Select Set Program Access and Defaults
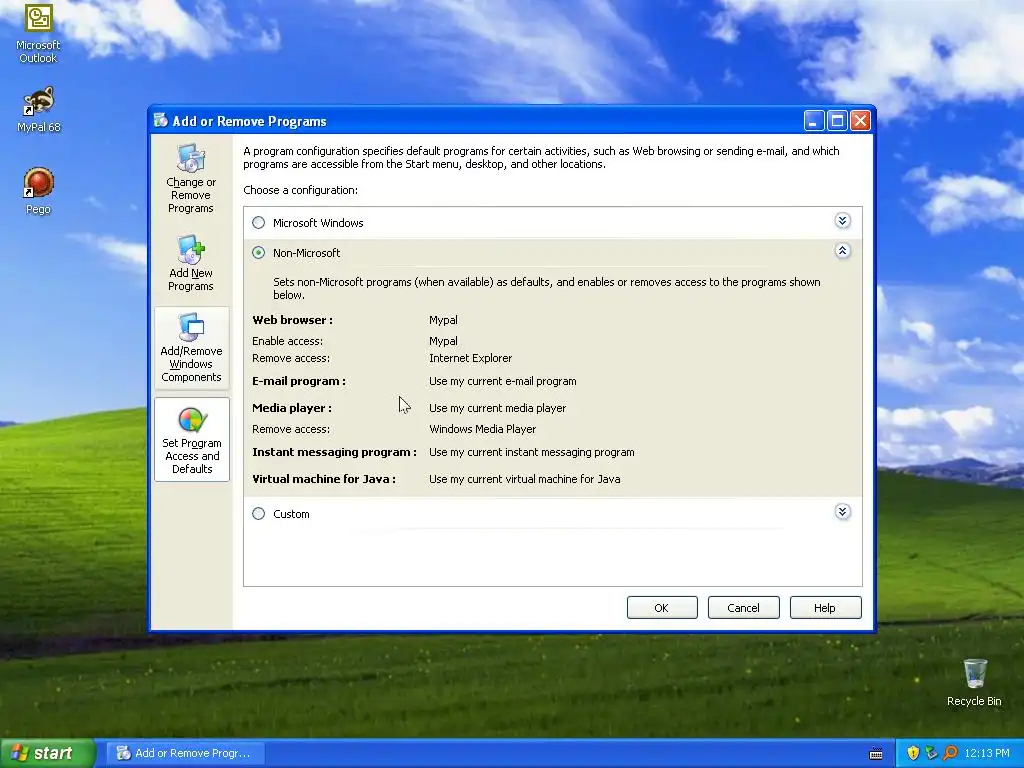 coord(191,440)
